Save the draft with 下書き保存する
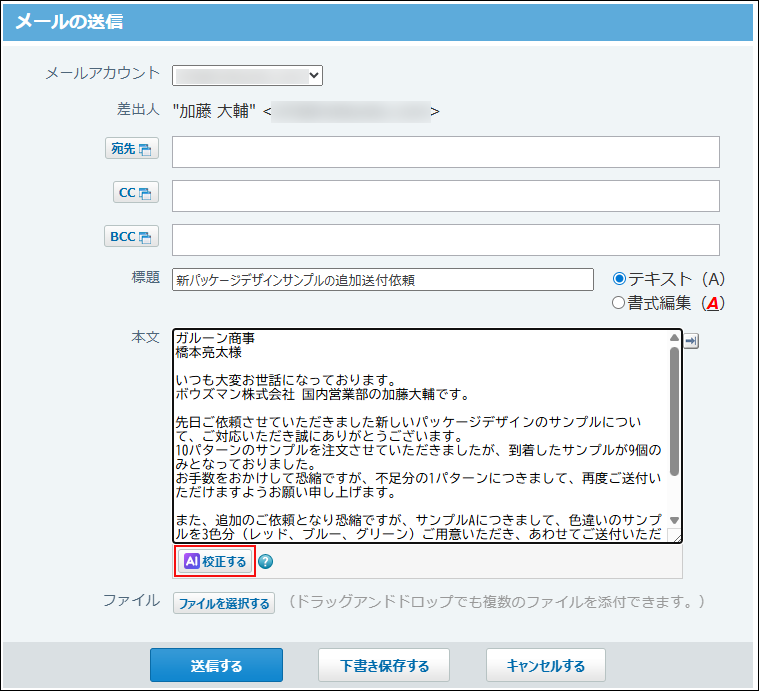Viewport: 759px width, 691px height. [x=384, y=665]
